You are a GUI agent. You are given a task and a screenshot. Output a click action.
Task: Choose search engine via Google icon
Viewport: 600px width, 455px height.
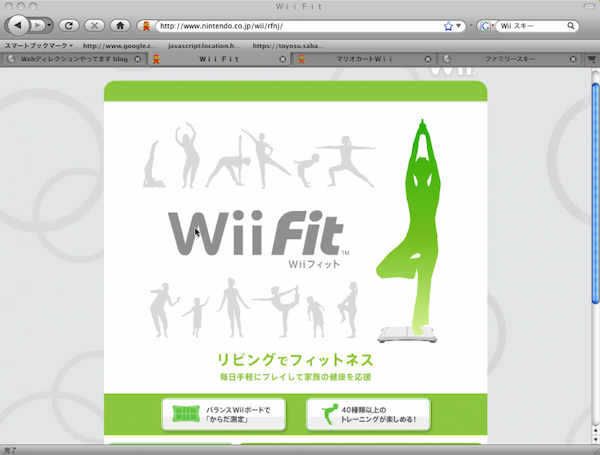click(486, 26)
